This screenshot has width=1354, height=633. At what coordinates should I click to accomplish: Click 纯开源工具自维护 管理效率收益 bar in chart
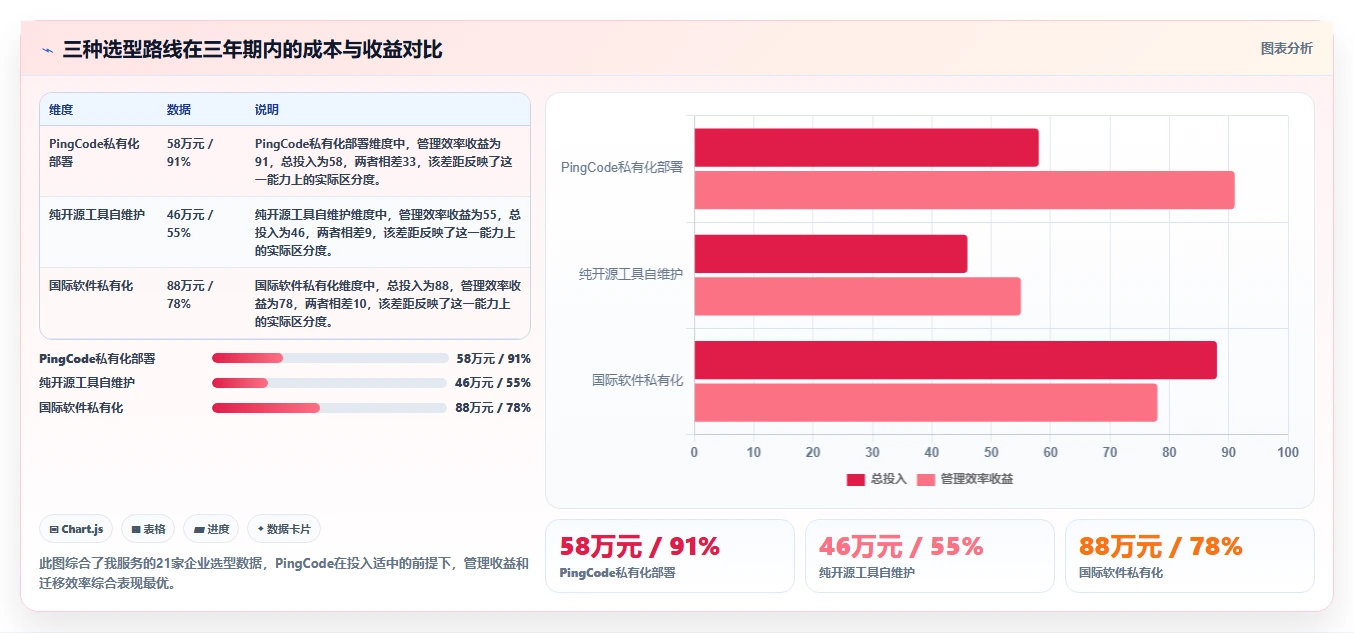(857, 296)
